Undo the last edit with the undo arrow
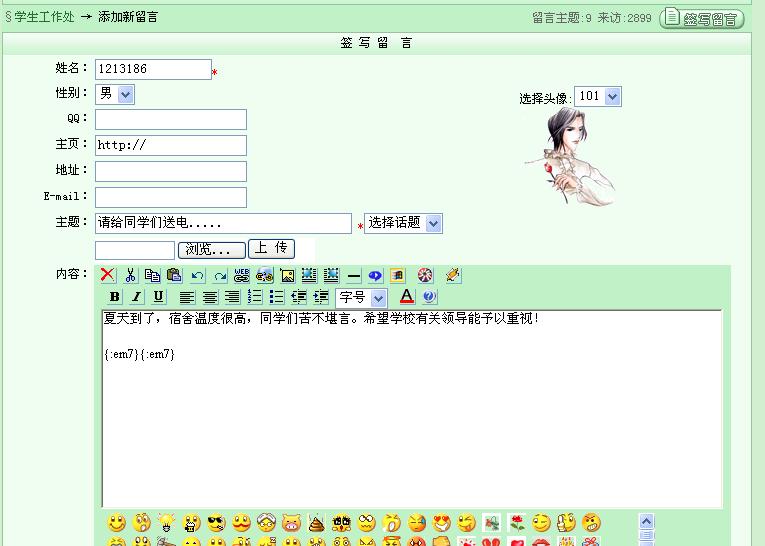 point(197,276)
